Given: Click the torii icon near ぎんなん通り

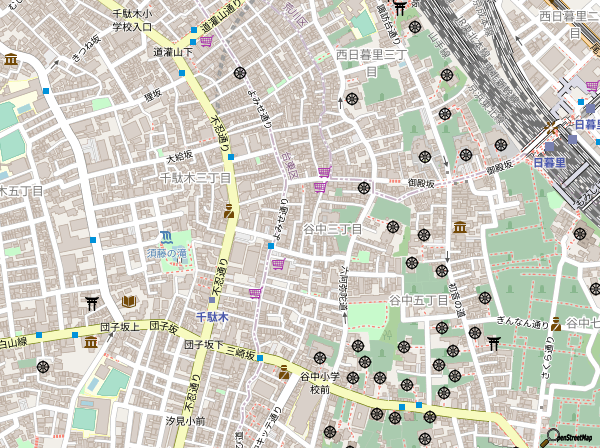Looking at the screenshot, I should [493, 343].
